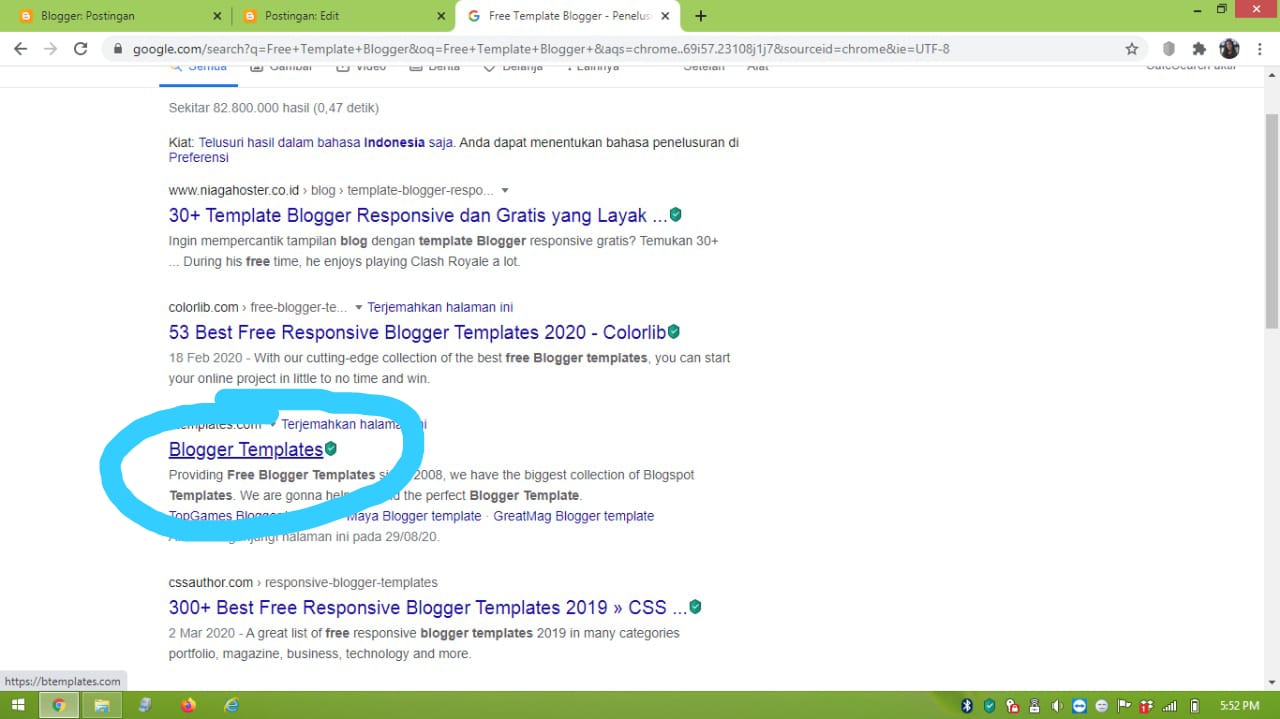Open the Extensions puzzle-piece menu
Image resolution: width=1280 pixels, height=719 pixels.
pos(1199,48)
